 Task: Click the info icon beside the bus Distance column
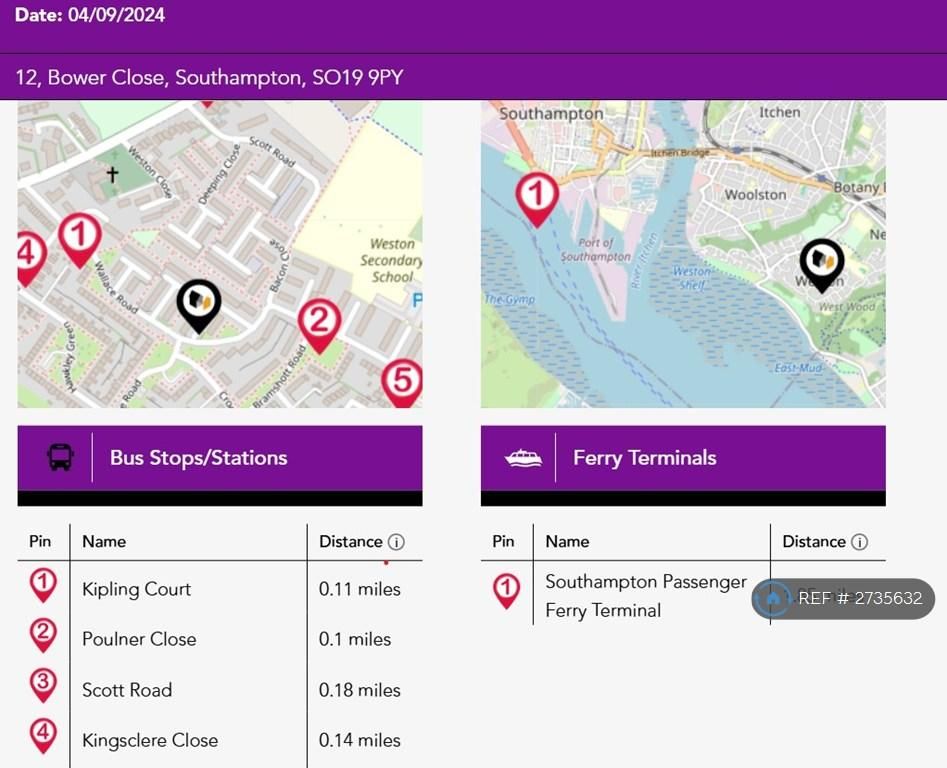396,542
